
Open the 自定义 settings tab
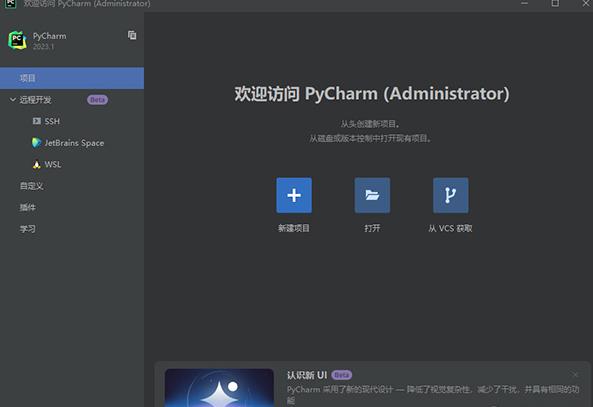point(31,186)
